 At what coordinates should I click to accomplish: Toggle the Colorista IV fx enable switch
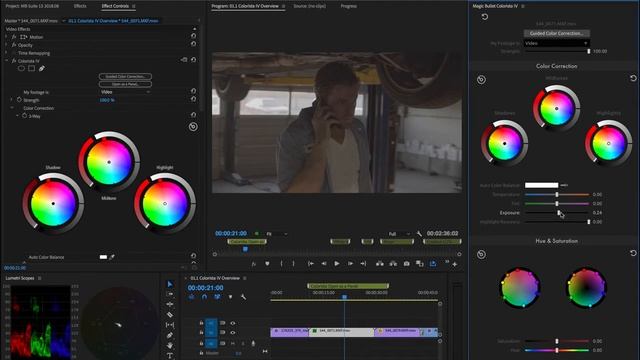(x=14, y=61)
